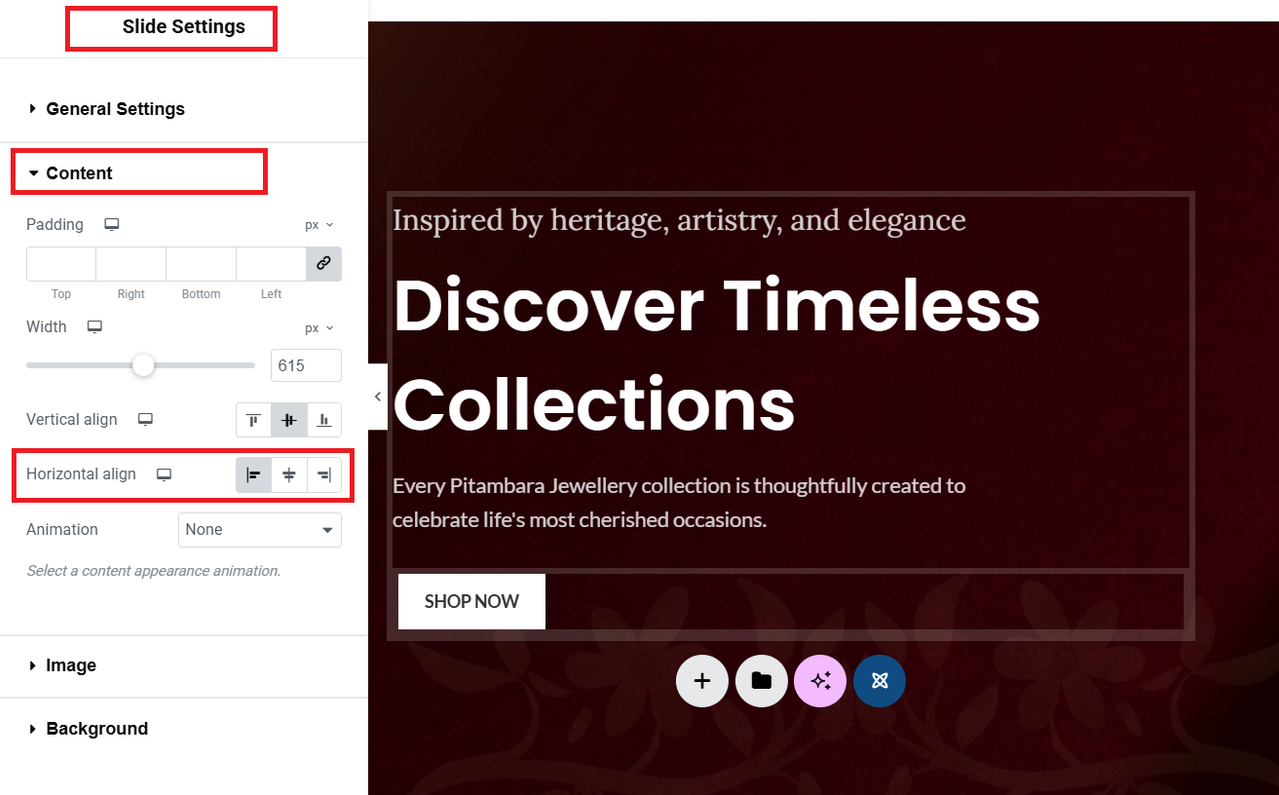Click the folder template library button
1279x795 pixels.
(x=761, y=681)
